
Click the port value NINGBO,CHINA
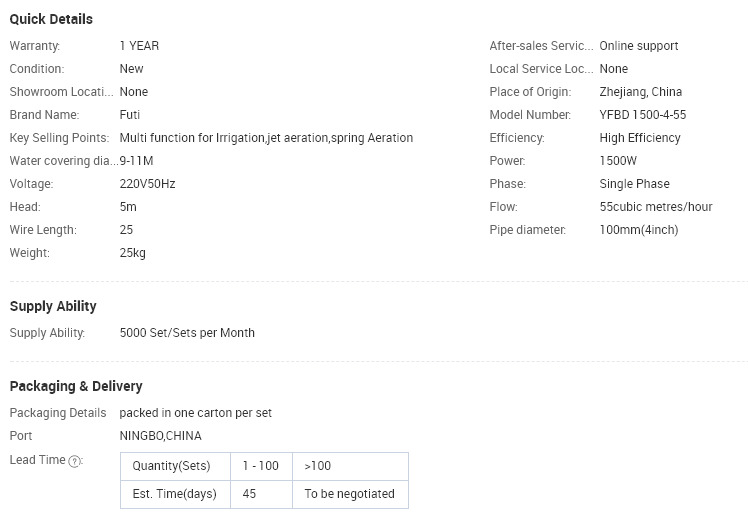point(161,436)
